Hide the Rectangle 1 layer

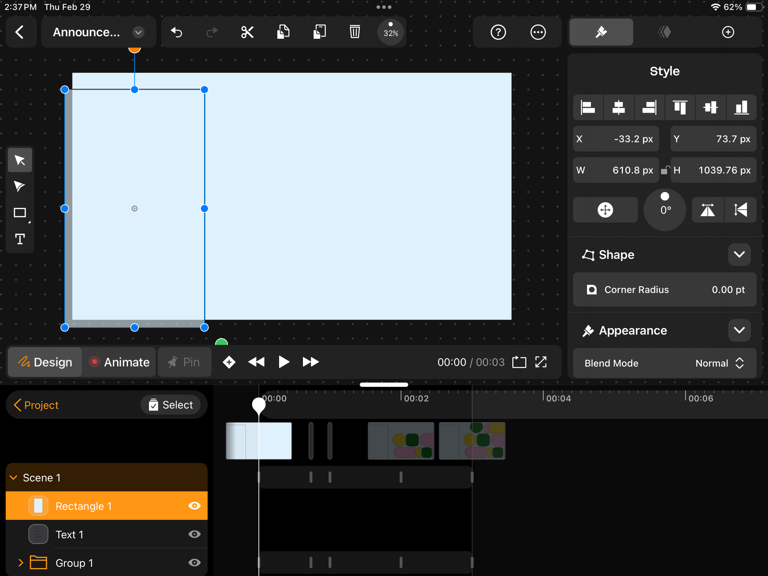[x=194, y=506]
